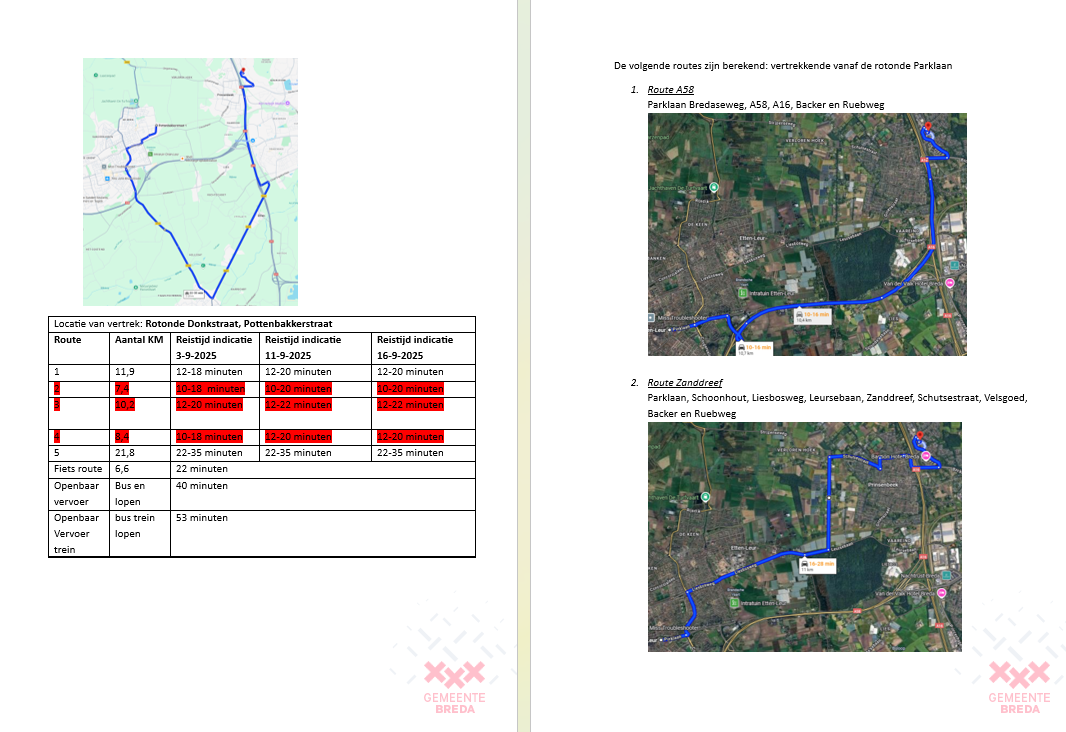Click the Intratuin Etten-Leur marker on A58 map
This screenshot has height=732, width=1066.
click(742, 294)
